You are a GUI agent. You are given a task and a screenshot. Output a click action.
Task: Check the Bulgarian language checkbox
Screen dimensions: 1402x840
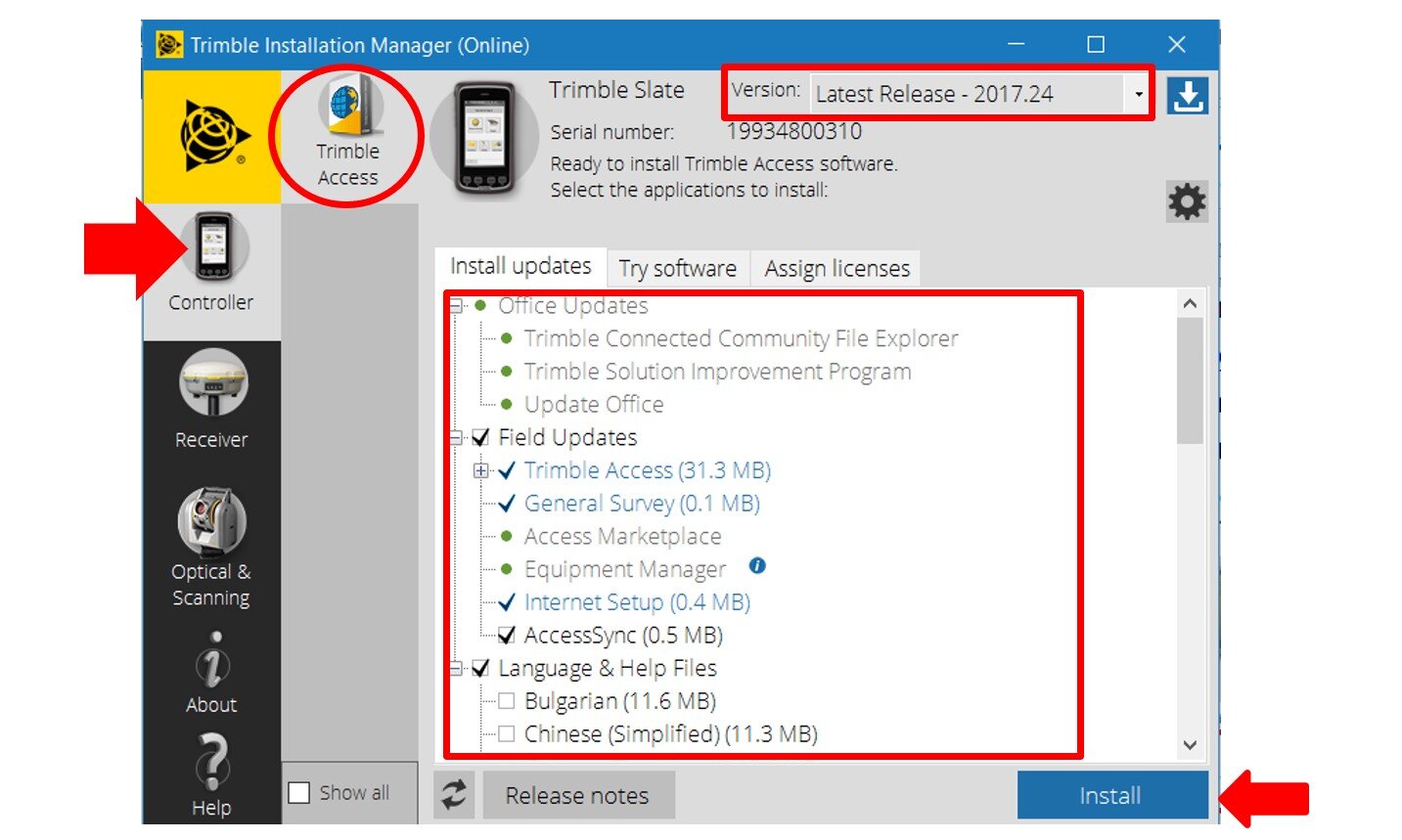[x=507, y=701]
